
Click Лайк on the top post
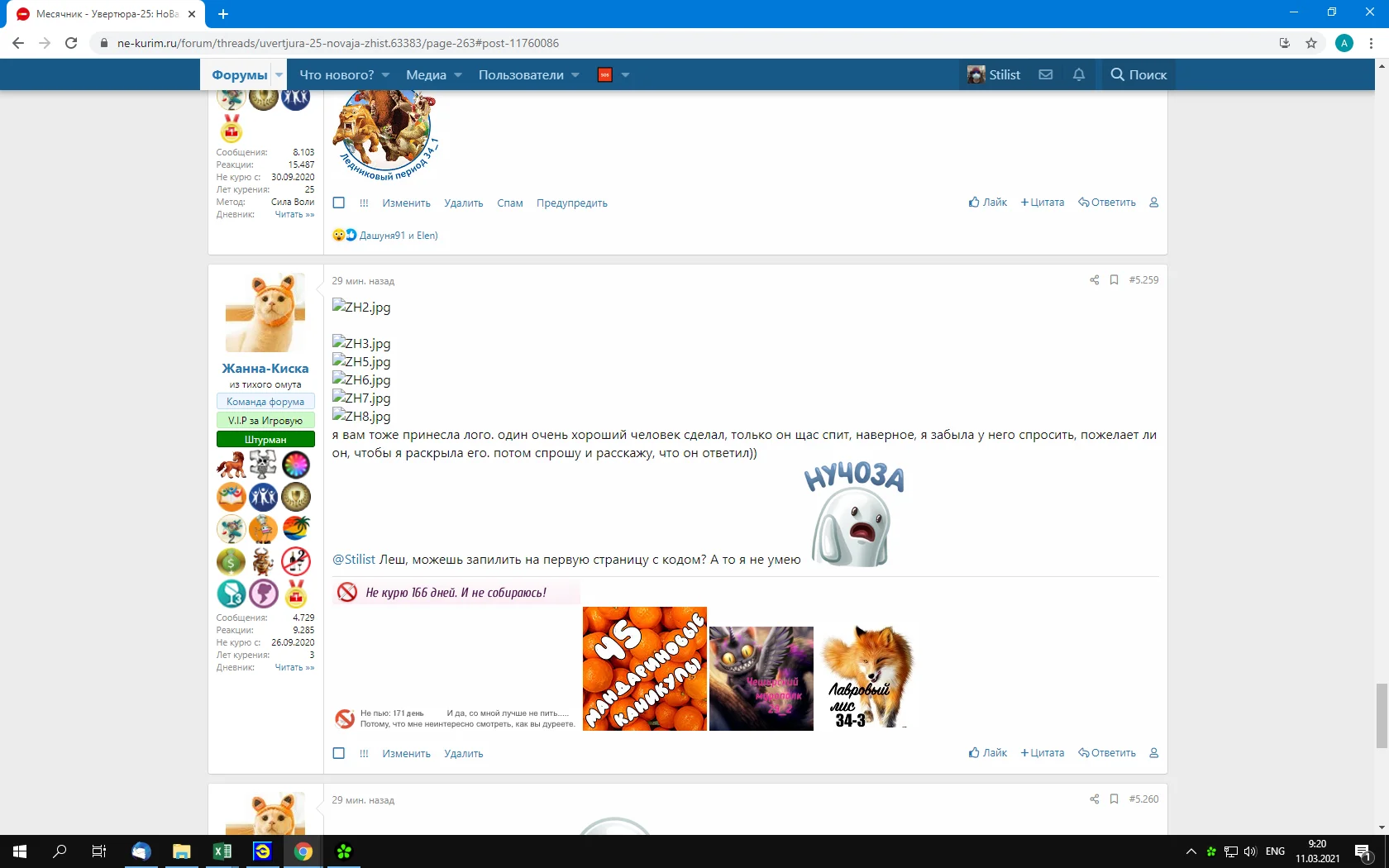pos(988,203)
